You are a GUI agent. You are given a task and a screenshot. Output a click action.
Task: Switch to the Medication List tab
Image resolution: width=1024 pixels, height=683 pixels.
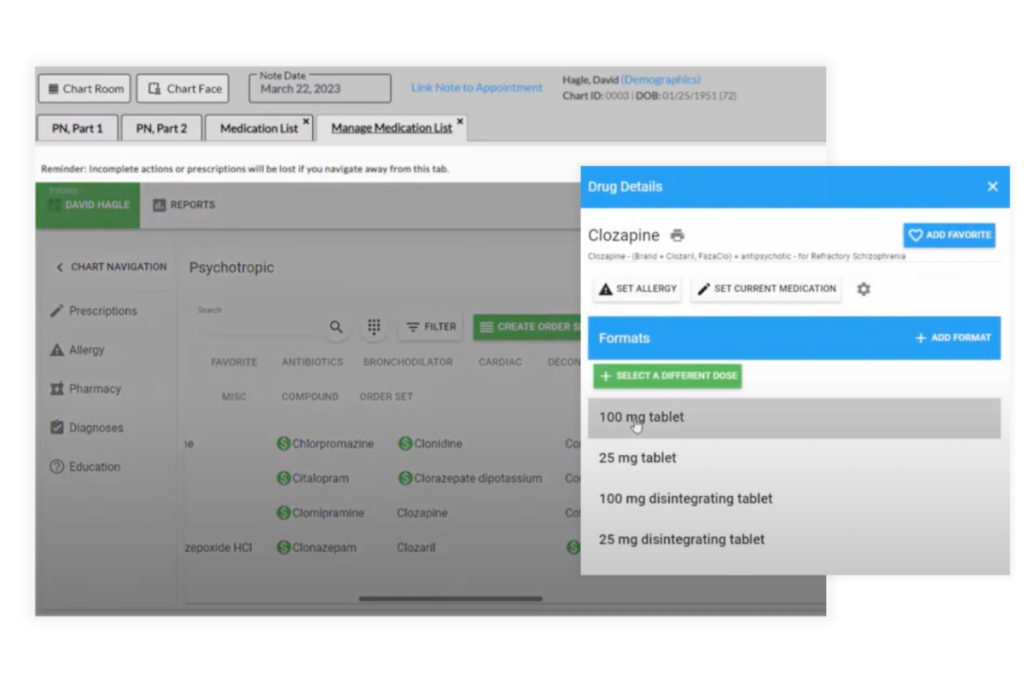pos(258,127)
